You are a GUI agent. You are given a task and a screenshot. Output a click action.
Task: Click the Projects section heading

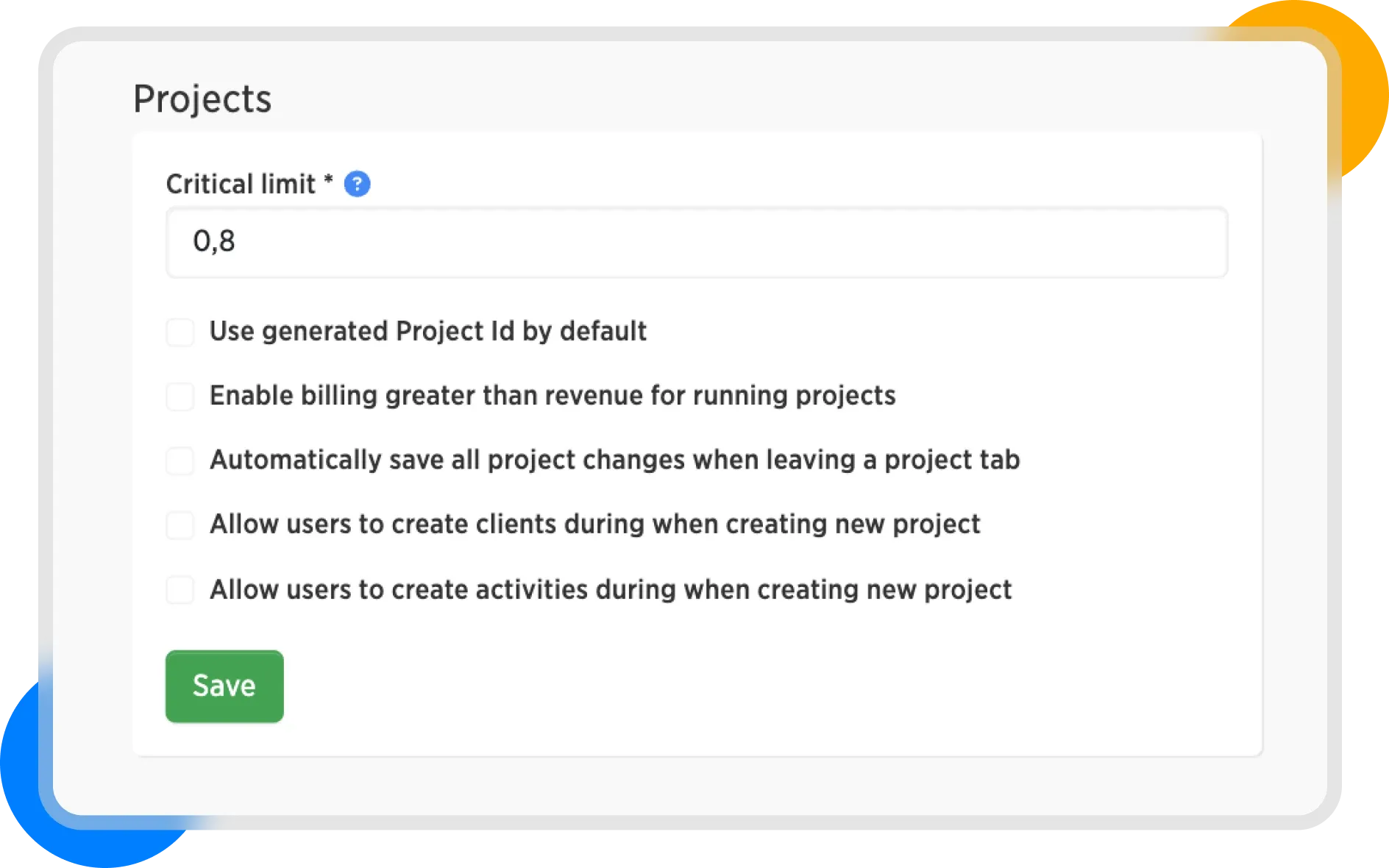pos(202,99)
